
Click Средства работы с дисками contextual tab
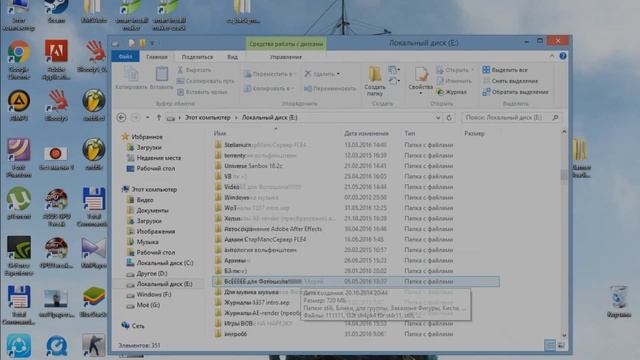click(286, 44)
